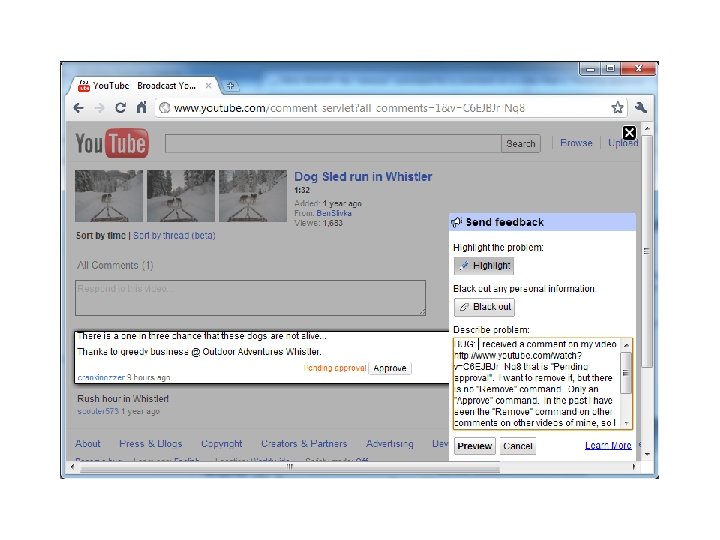
Task: Open the About footer link
Action: [x=88, y=444]
